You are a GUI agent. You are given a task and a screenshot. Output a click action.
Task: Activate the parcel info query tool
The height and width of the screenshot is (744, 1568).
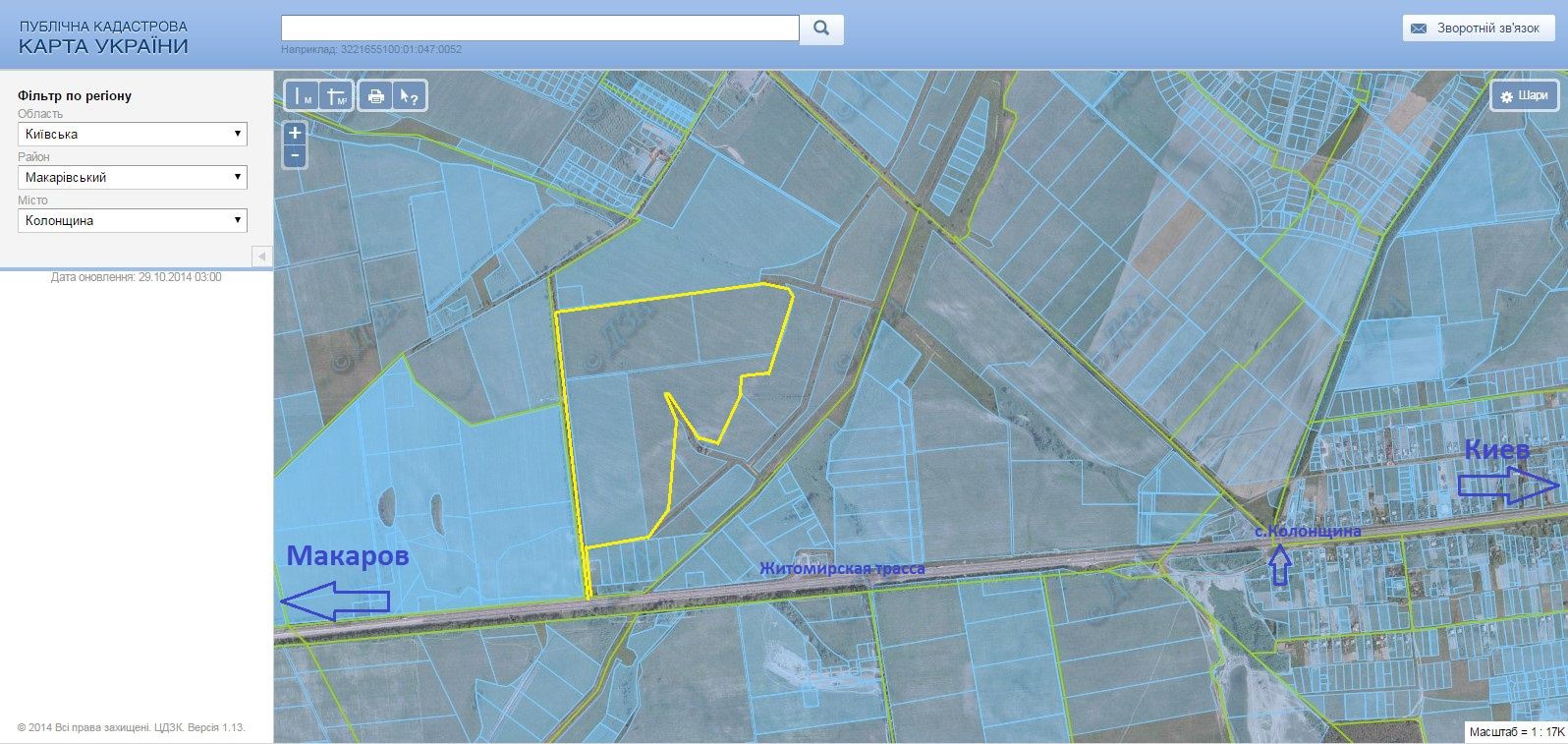409,96
